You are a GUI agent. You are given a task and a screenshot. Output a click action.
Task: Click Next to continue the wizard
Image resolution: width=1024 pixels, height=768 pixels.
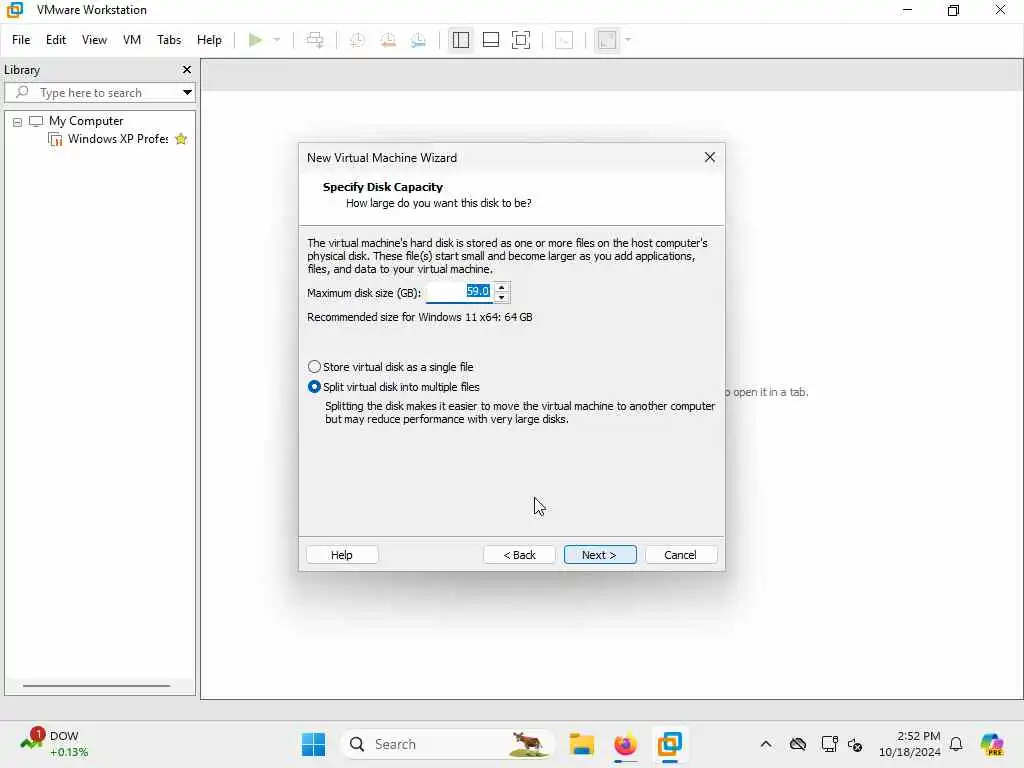600,555
